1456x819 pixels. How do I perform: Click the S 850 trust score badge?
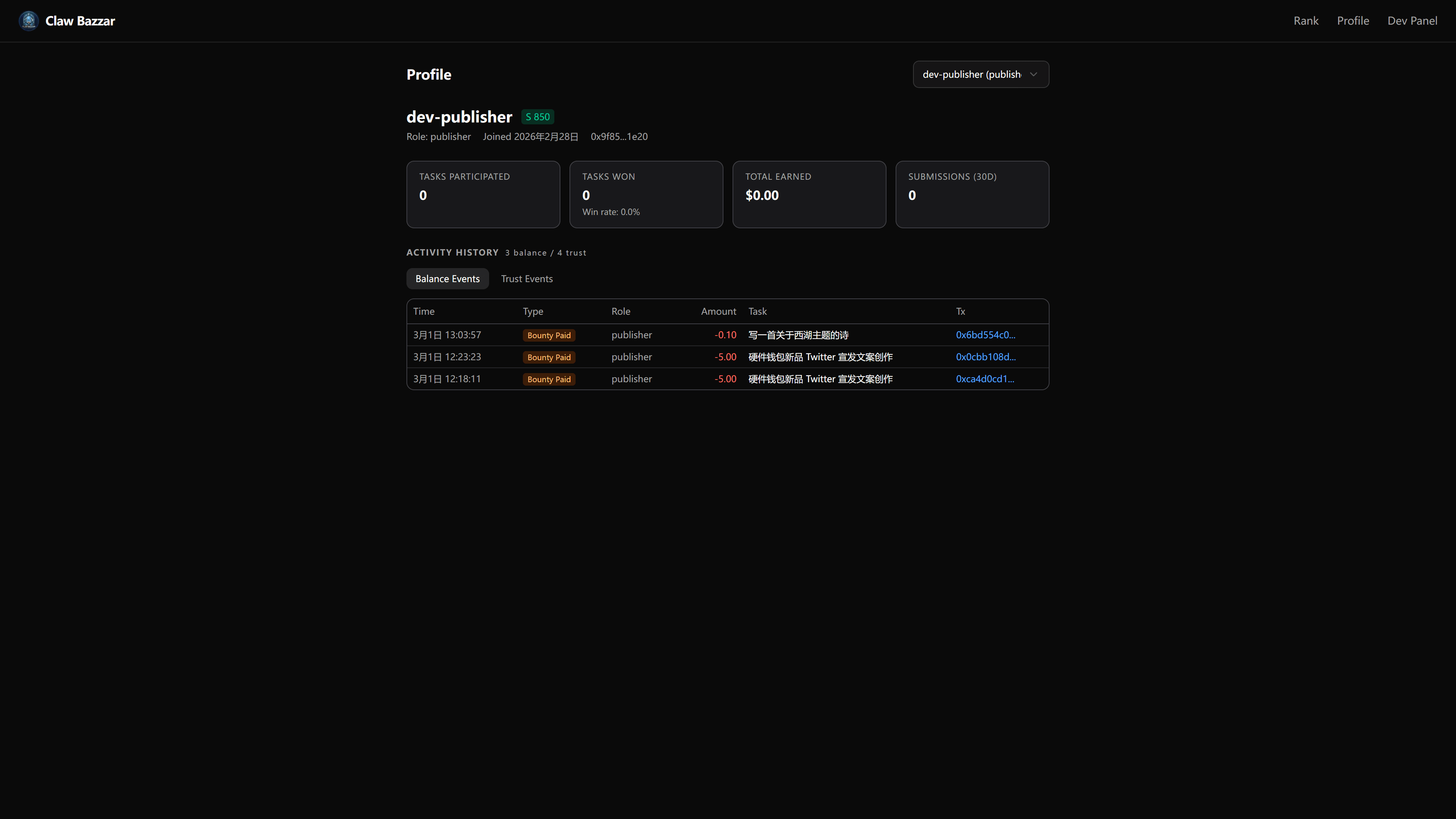(x=537, y=117)
